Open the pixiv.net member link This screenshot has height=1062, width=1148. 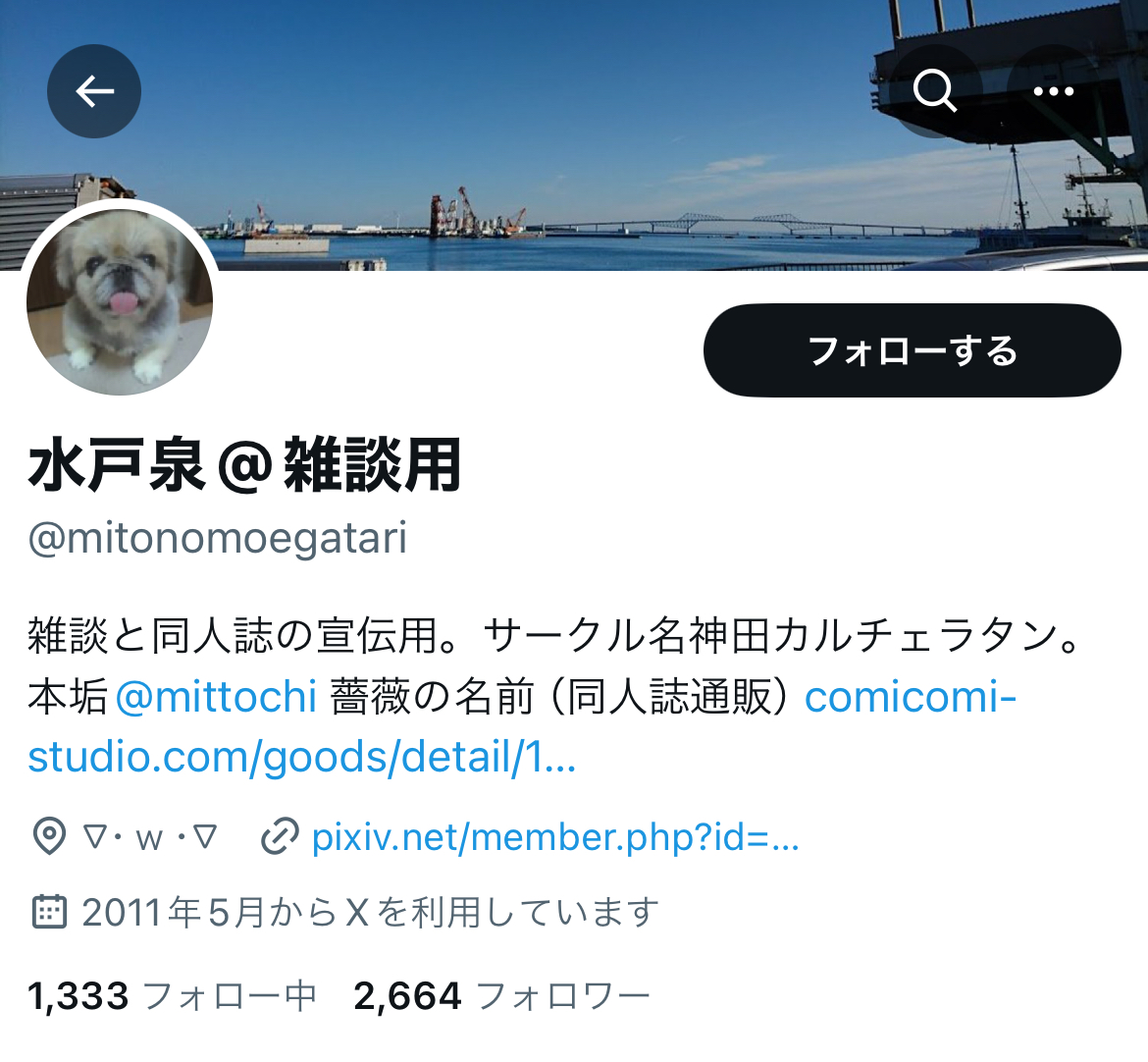click(x=555, y=837)
